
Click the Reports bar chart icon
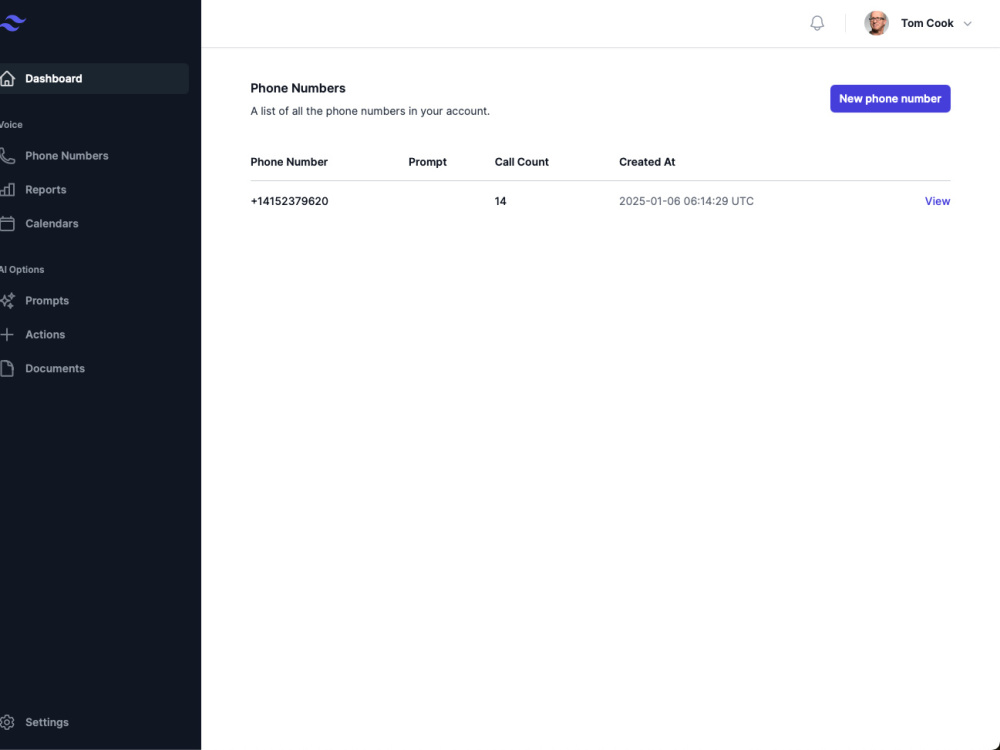point(7,189)
